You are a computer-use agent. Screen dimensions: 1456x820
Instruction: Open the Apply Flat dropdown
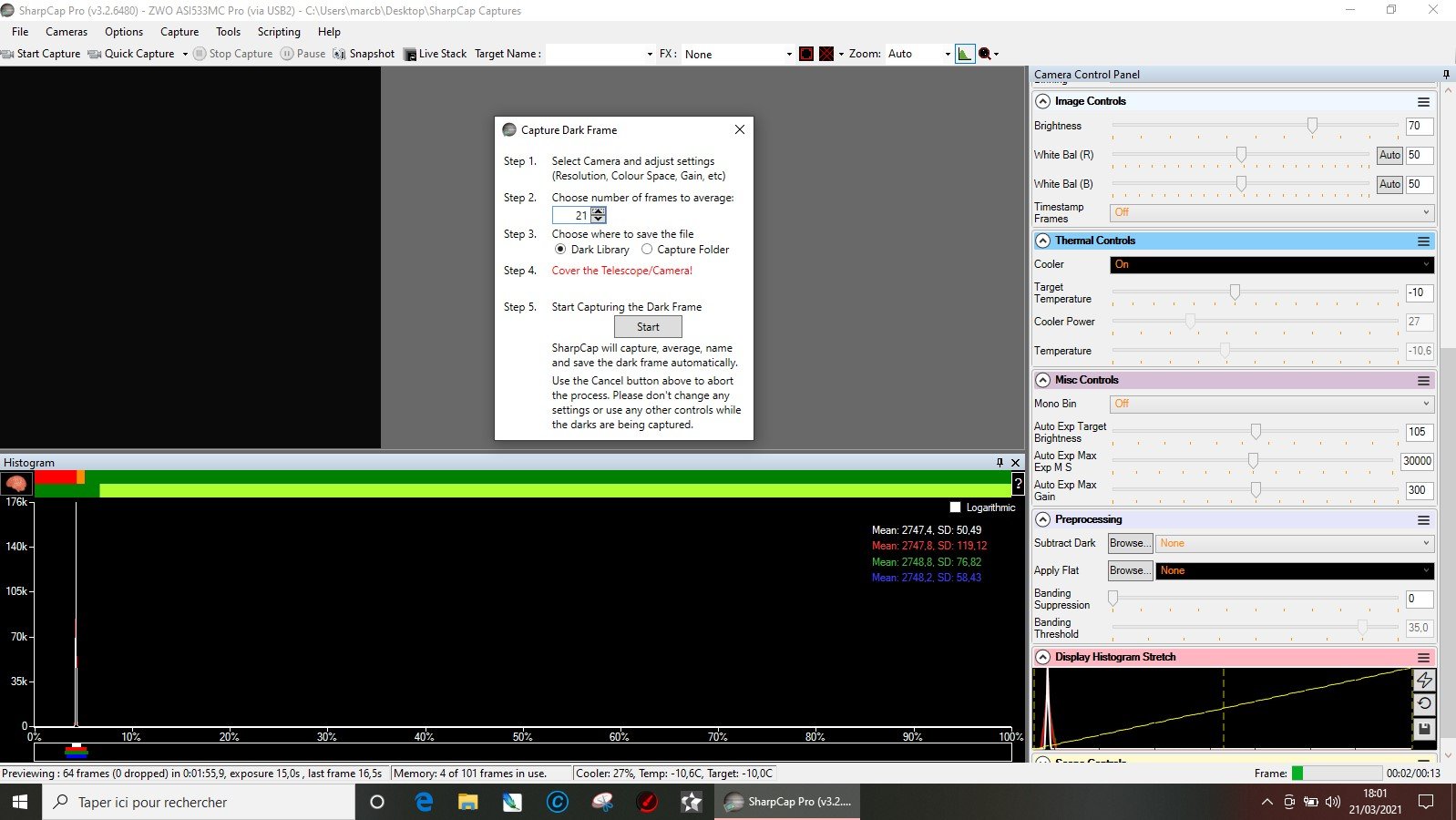pyautogui.click(x=1295, y=570)
